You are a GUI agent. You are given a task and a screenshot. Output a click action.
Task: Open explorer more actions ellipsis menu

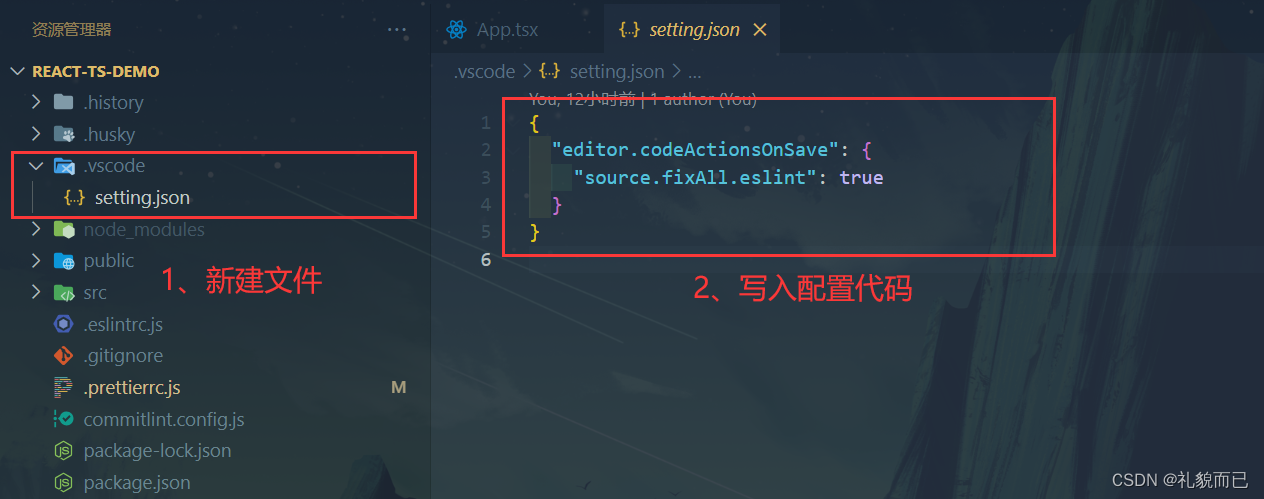click(397, 30)
